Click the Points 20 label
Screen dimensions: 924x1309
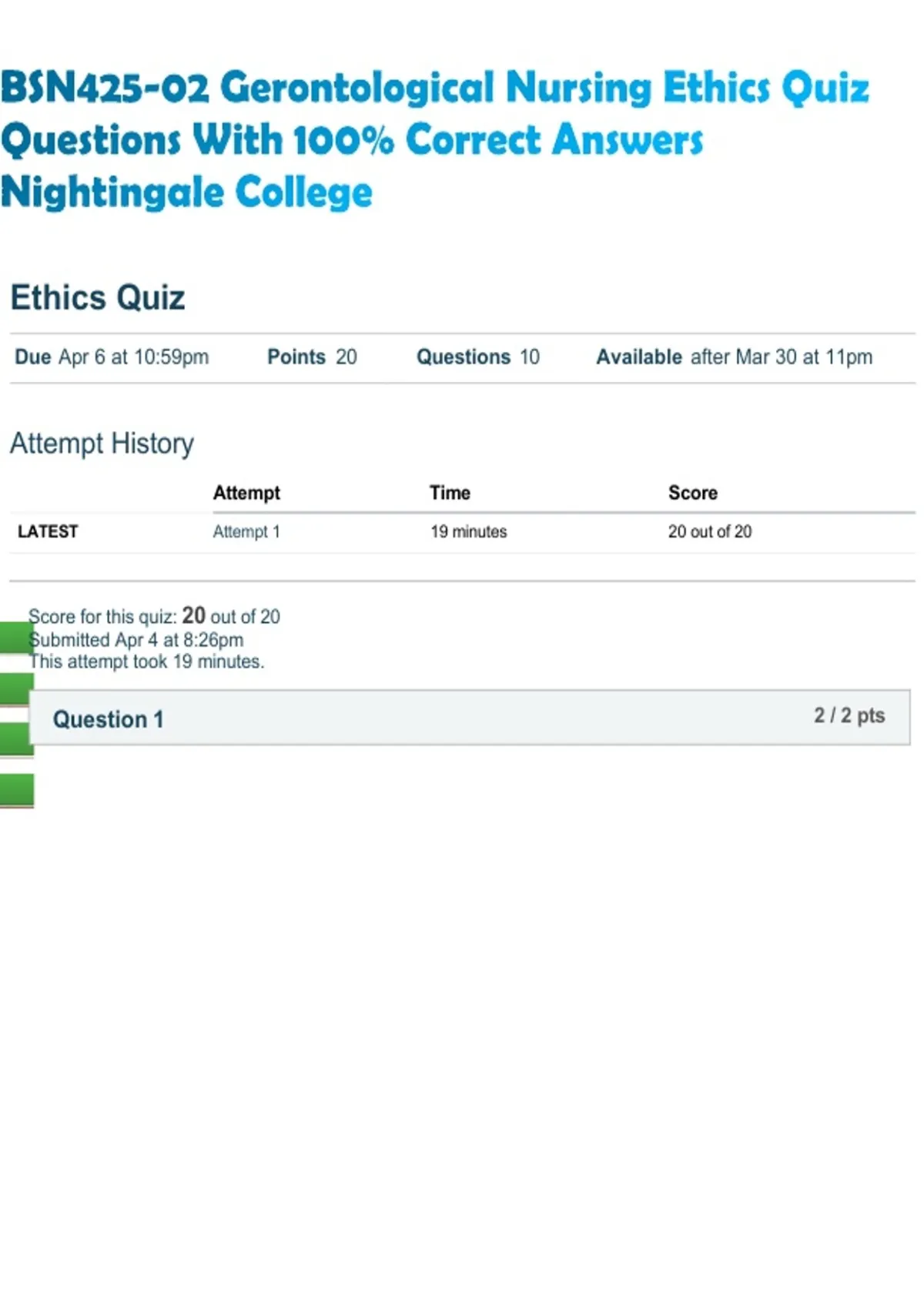(312, 357)
